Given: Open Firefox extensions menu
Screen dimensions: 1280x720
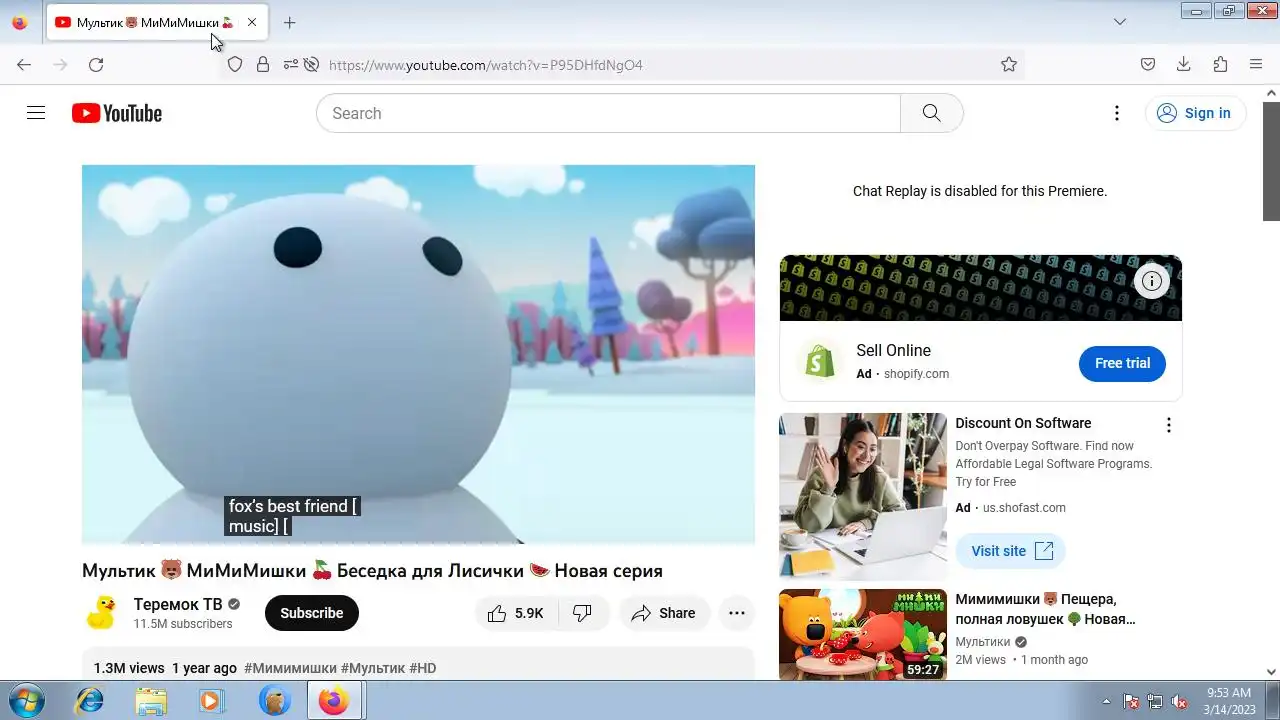Looking at the screenshot, I should click(x=1220, y=64).
